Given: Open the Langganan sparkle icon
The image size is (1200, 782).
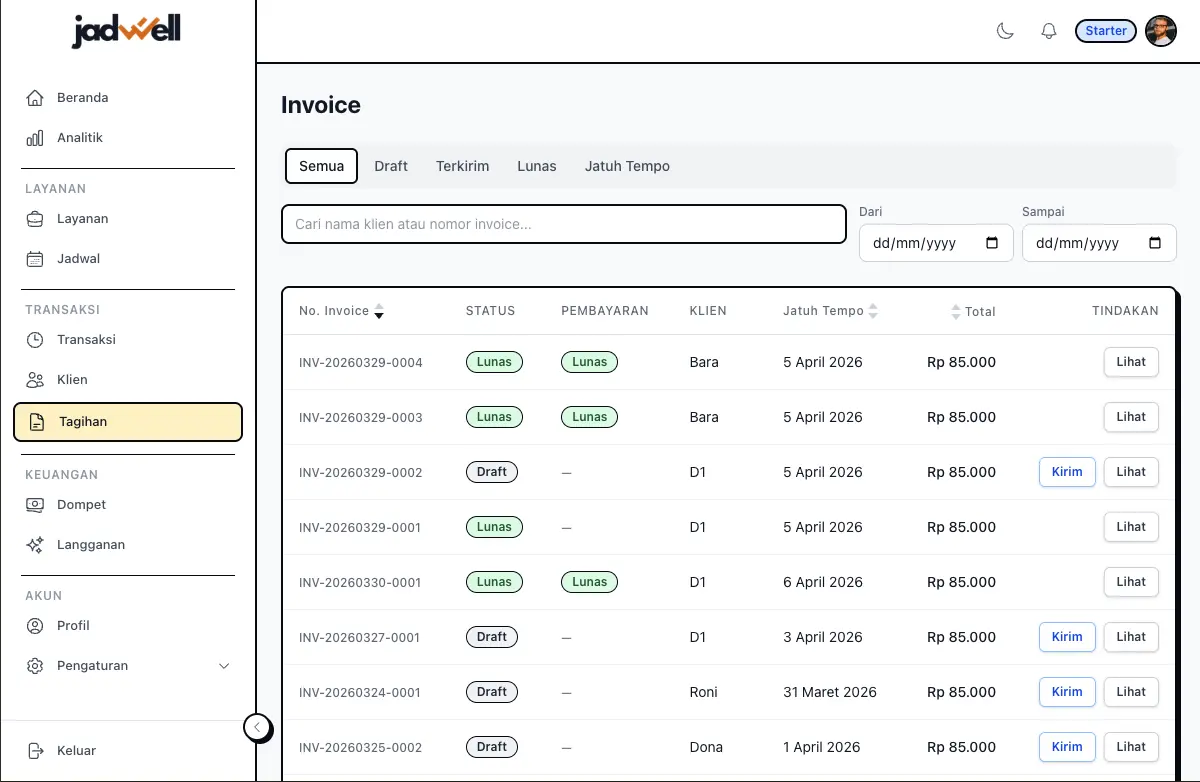Looking at the screenshot, I should click(33, 544).
